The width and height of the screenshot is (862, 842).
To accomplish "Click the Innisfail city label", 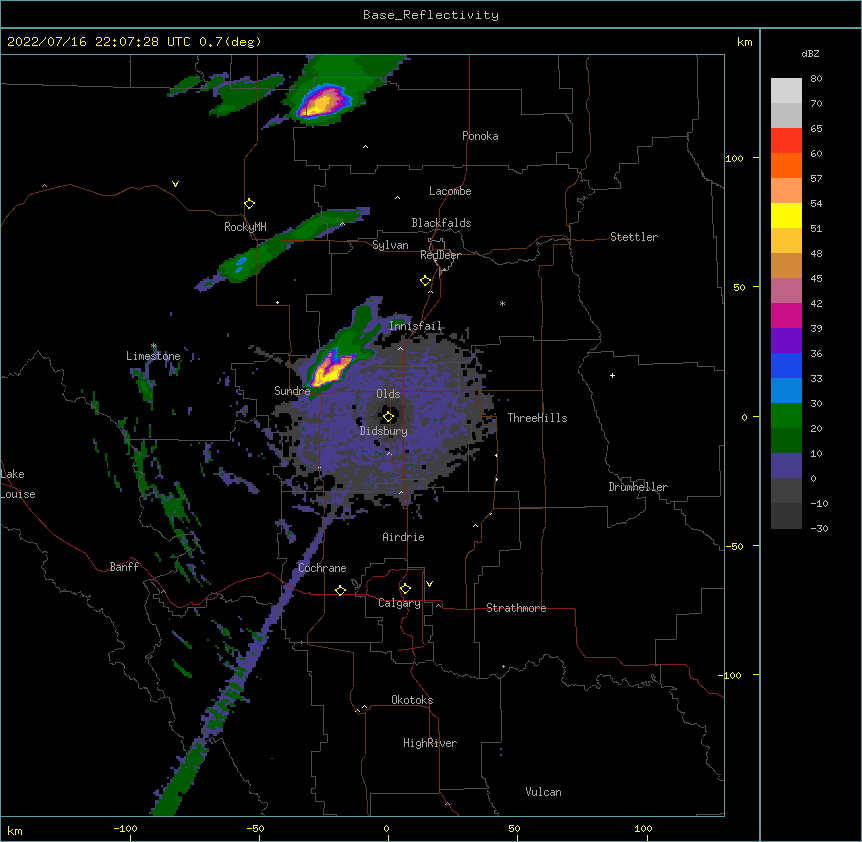I will point(415,326).
